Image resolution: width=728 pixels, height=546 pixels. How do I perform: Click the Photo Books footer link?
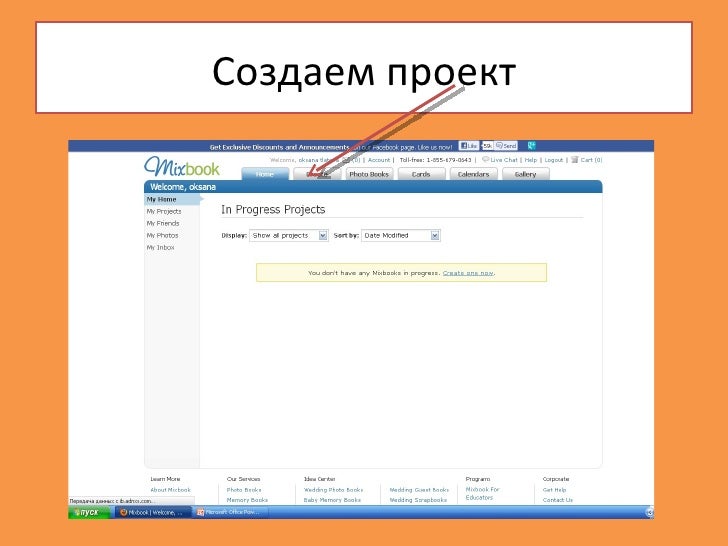(244, 490)
